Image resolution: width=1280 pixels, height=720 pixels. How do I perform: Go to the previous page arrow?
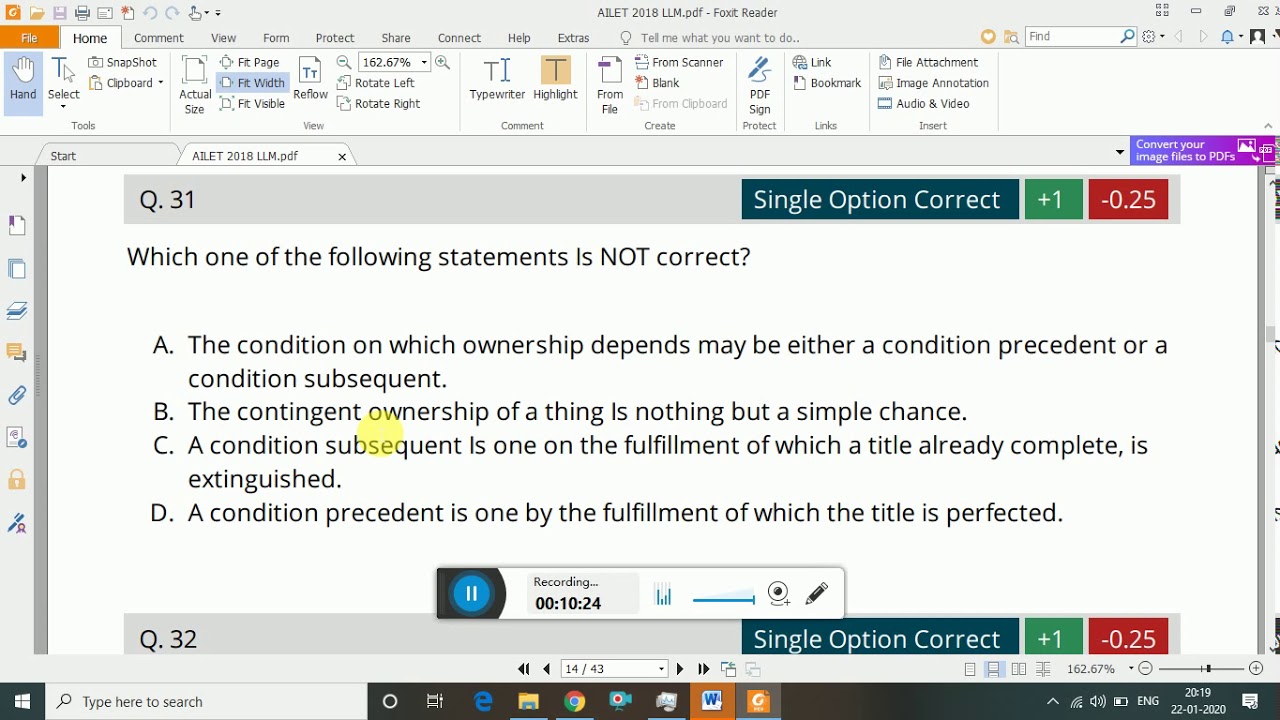point(546,669)
